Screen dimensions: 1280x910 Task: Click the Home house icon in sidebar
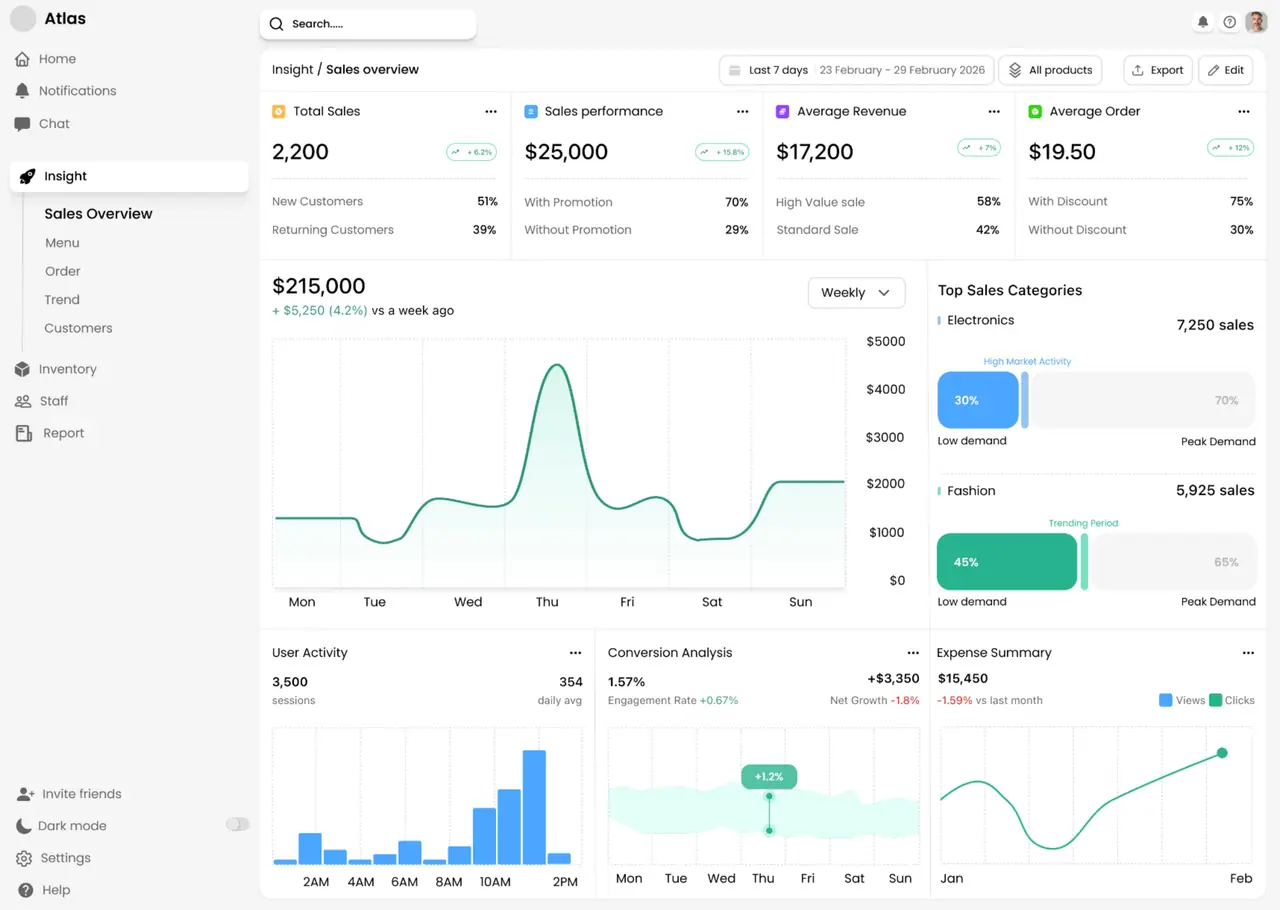click(x=22, y=59)
